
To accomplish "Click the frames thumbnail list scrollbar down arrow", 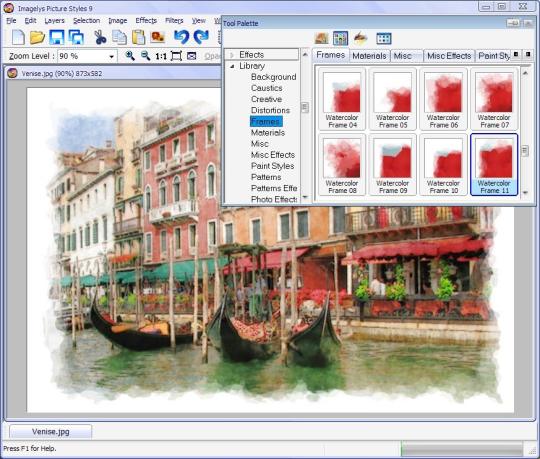I will pyautogui.click(x=525, y=193).
